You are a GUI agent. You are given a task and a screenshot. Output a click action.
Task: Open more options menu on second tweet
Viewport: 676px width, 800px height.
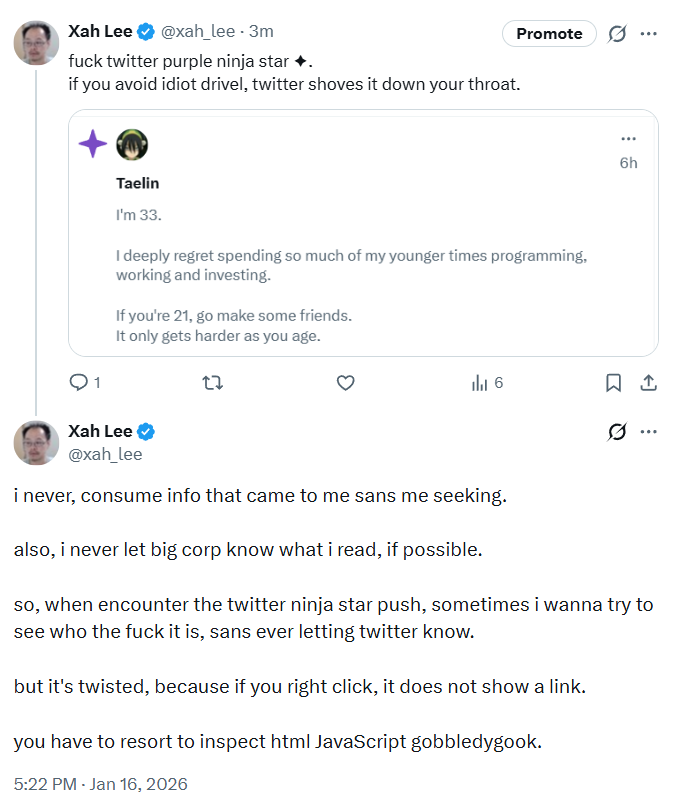tap(648, 432)
